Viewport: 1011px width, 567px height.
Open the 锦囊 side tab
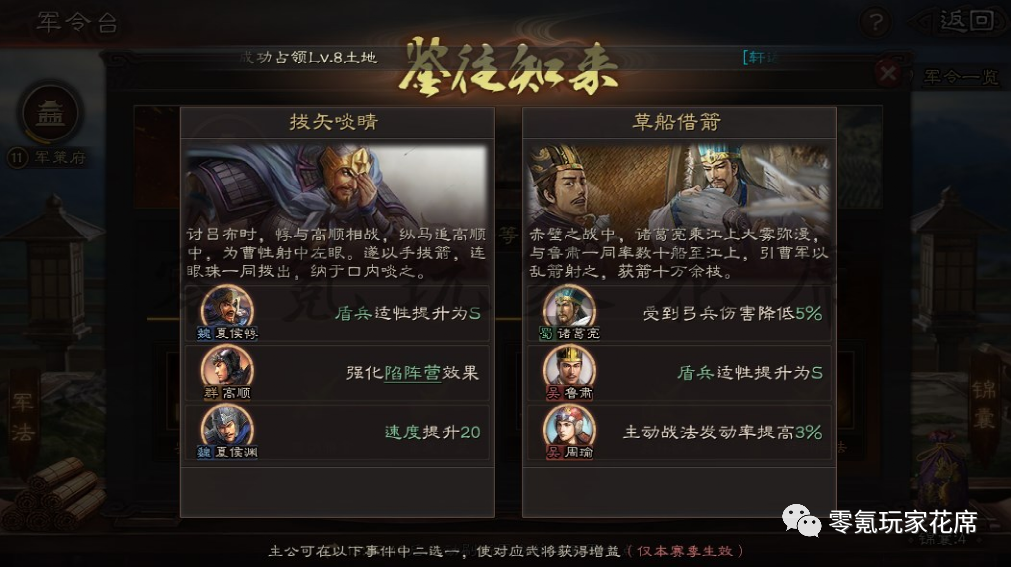(985, 404)
